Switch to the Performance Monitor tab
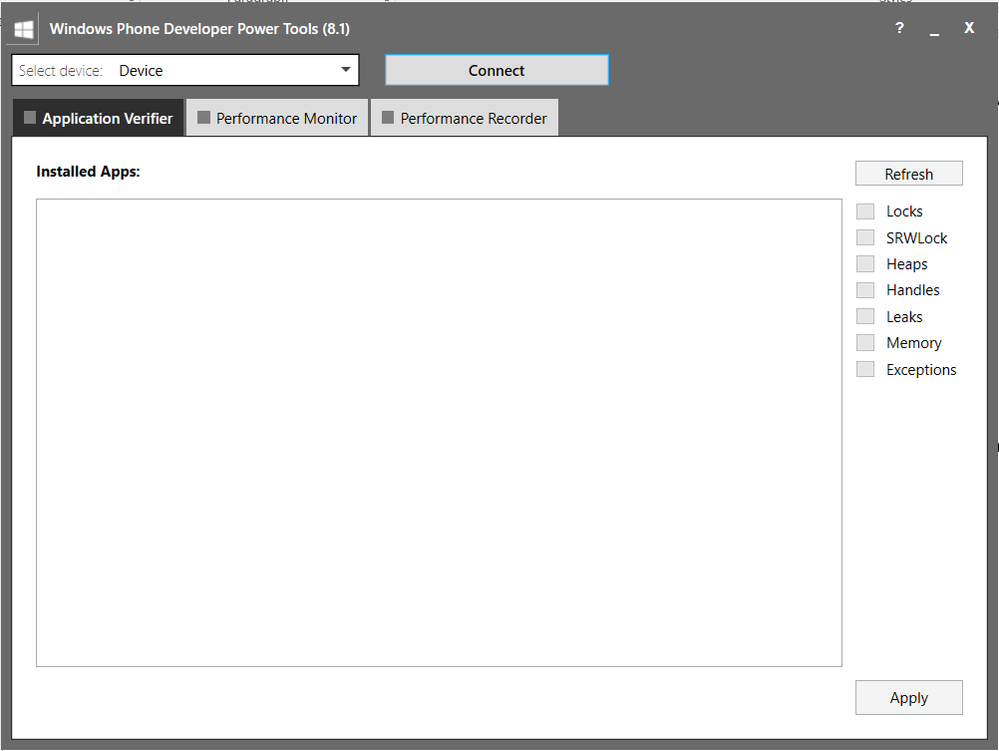 [x=277, y=118]
